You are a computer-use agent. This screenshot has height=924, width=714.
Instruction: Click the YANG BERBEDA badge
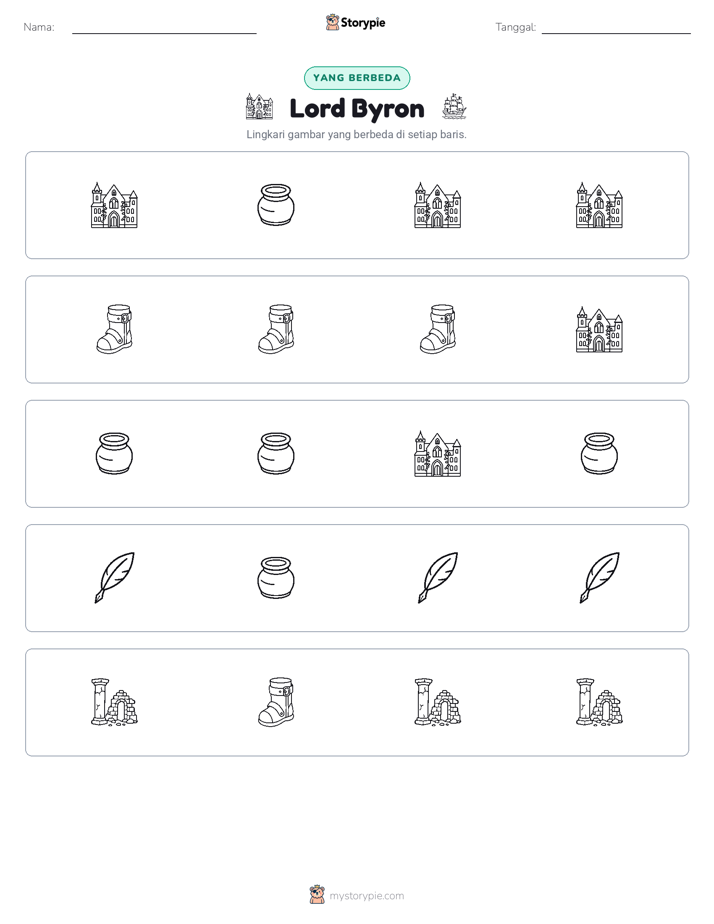[357, 78]
